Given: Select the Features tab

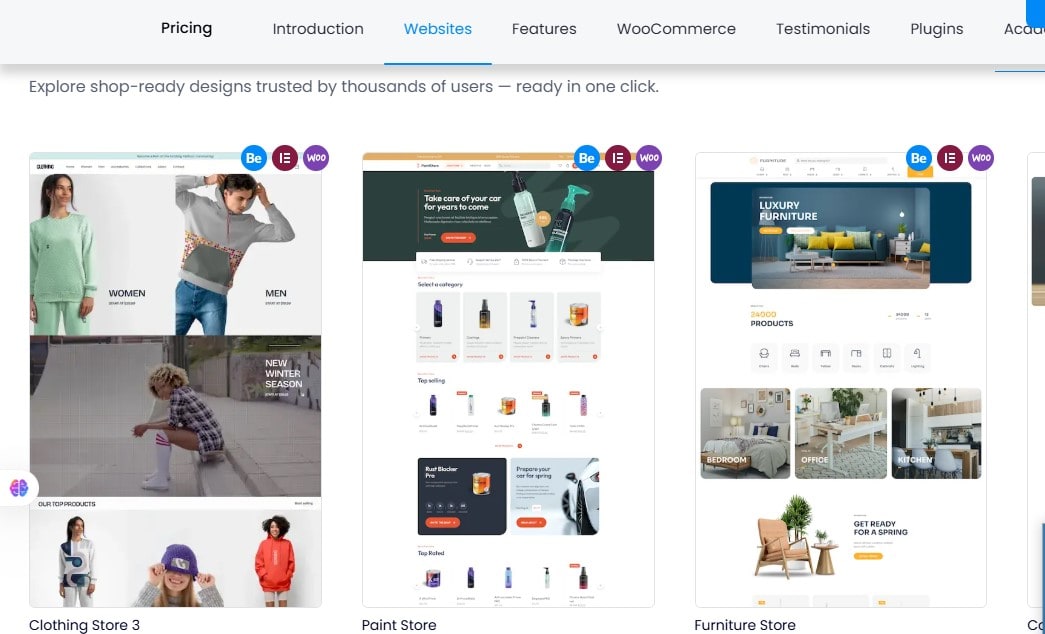Looking at the screenshot, I should [544, 29].
